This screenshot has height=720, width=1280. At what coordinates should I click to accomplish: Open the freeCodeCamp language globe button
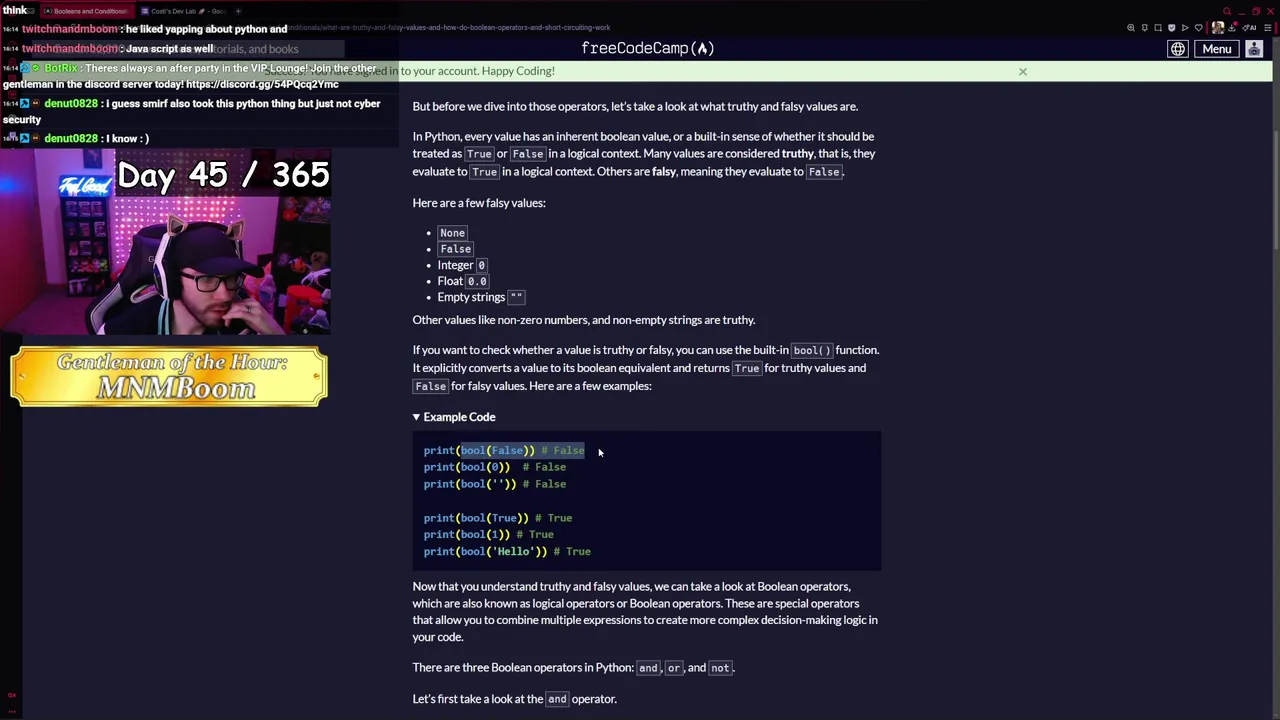coord(1178,49)
